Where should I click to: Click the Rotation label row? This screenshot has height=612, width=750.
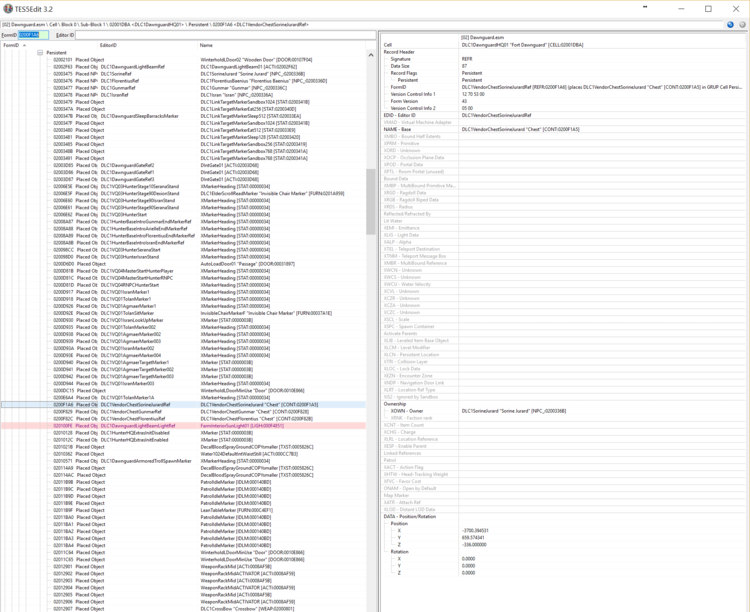click(x=564, y=552)
